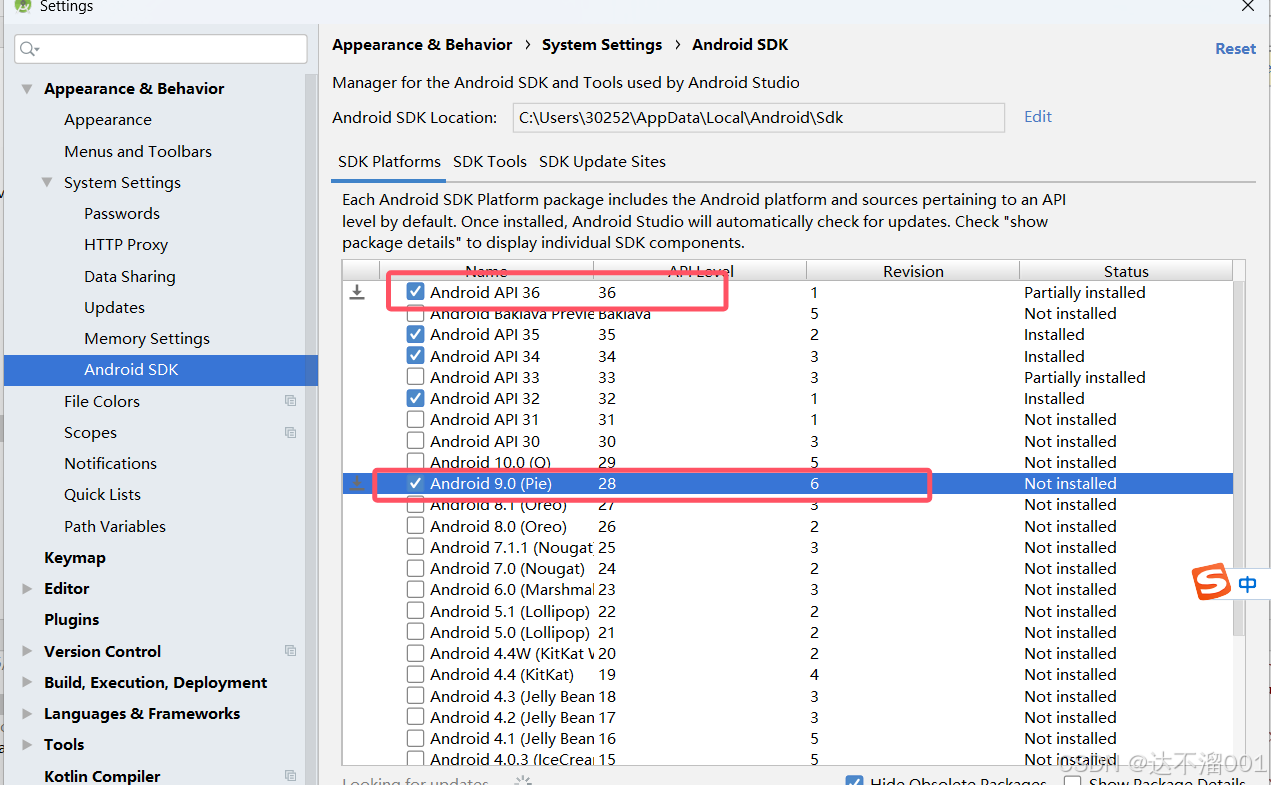Open Data Sharing settings
1271x785 pixels.
[130, 276]
